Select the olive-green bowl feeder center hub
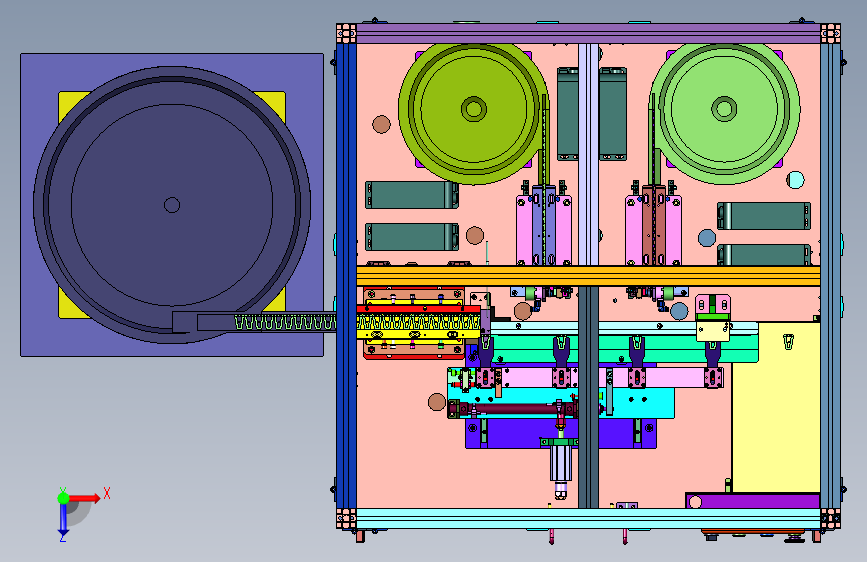867x562 pixels. coord(474,109)
